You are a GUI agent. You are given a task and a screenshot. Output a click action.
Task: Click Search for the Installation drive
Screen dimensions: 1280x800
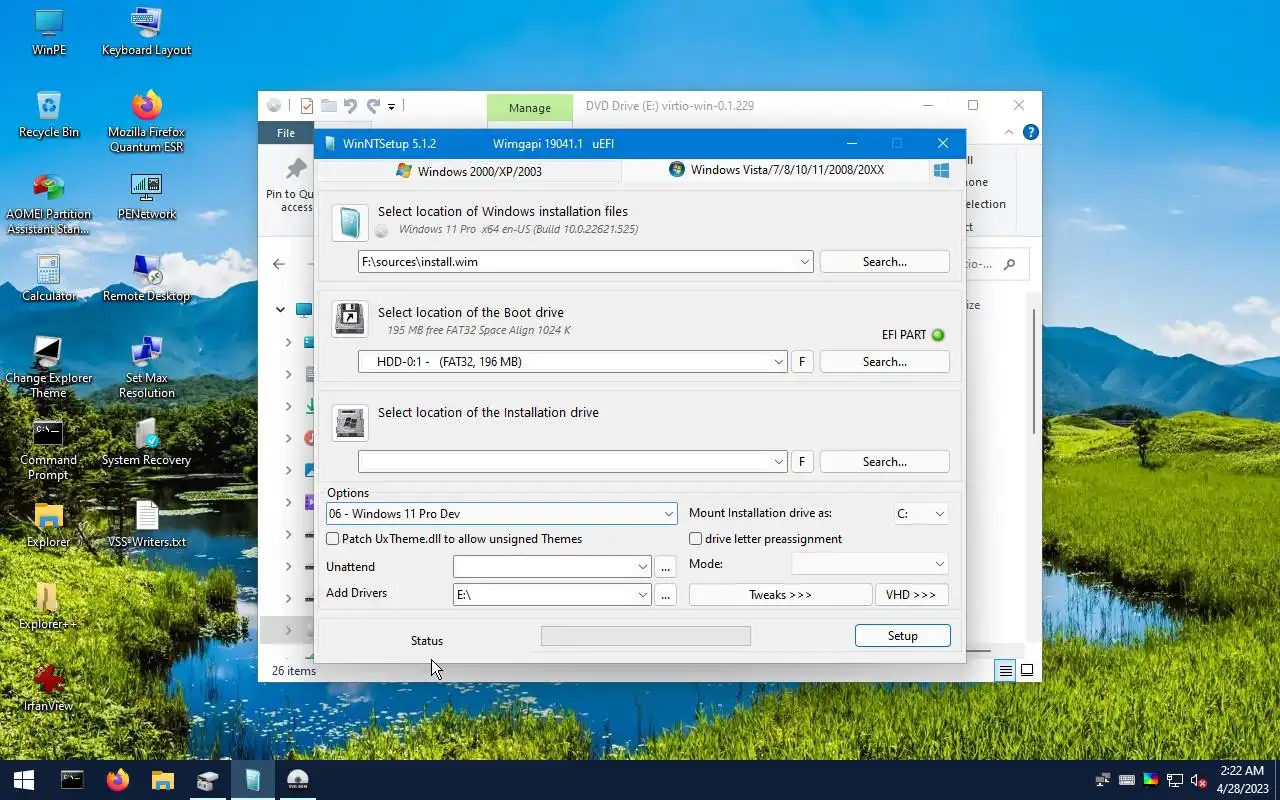click(884, 462)
